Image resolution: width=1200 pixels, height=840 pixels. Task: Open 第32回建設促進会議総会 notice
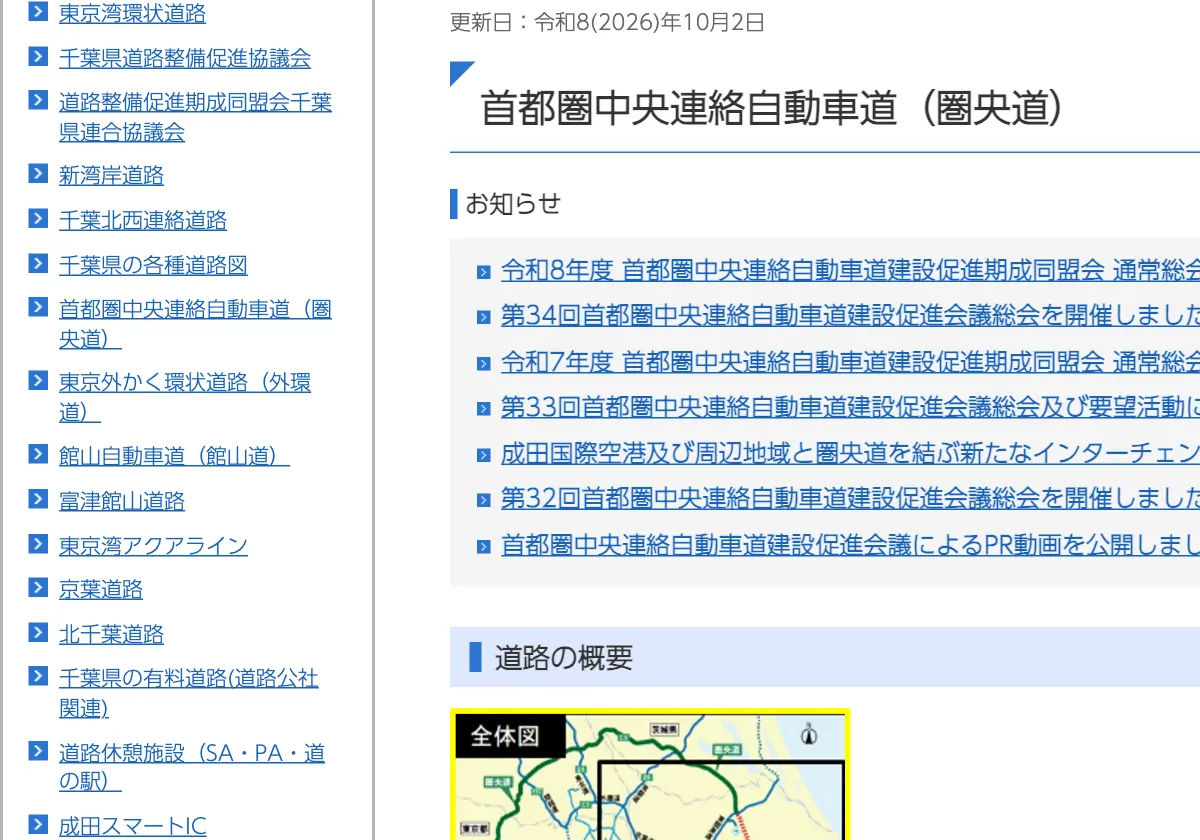(x=850, y=498)
